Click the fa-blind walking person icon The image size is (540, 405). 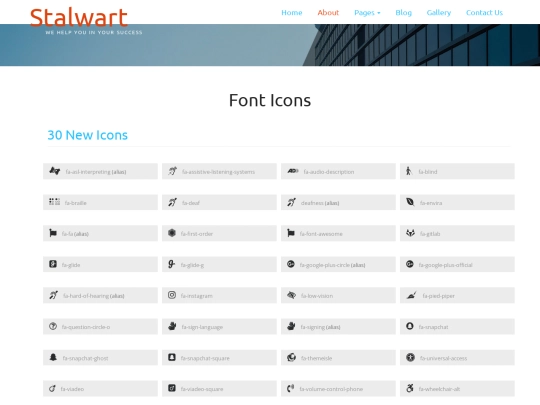(408, 171)
